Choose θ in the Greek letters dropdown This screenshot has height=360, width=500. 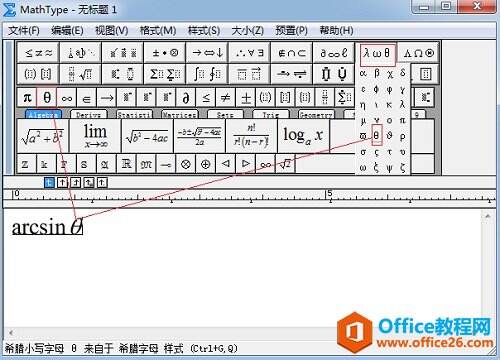pyautogui.click(x=376, y=135)
